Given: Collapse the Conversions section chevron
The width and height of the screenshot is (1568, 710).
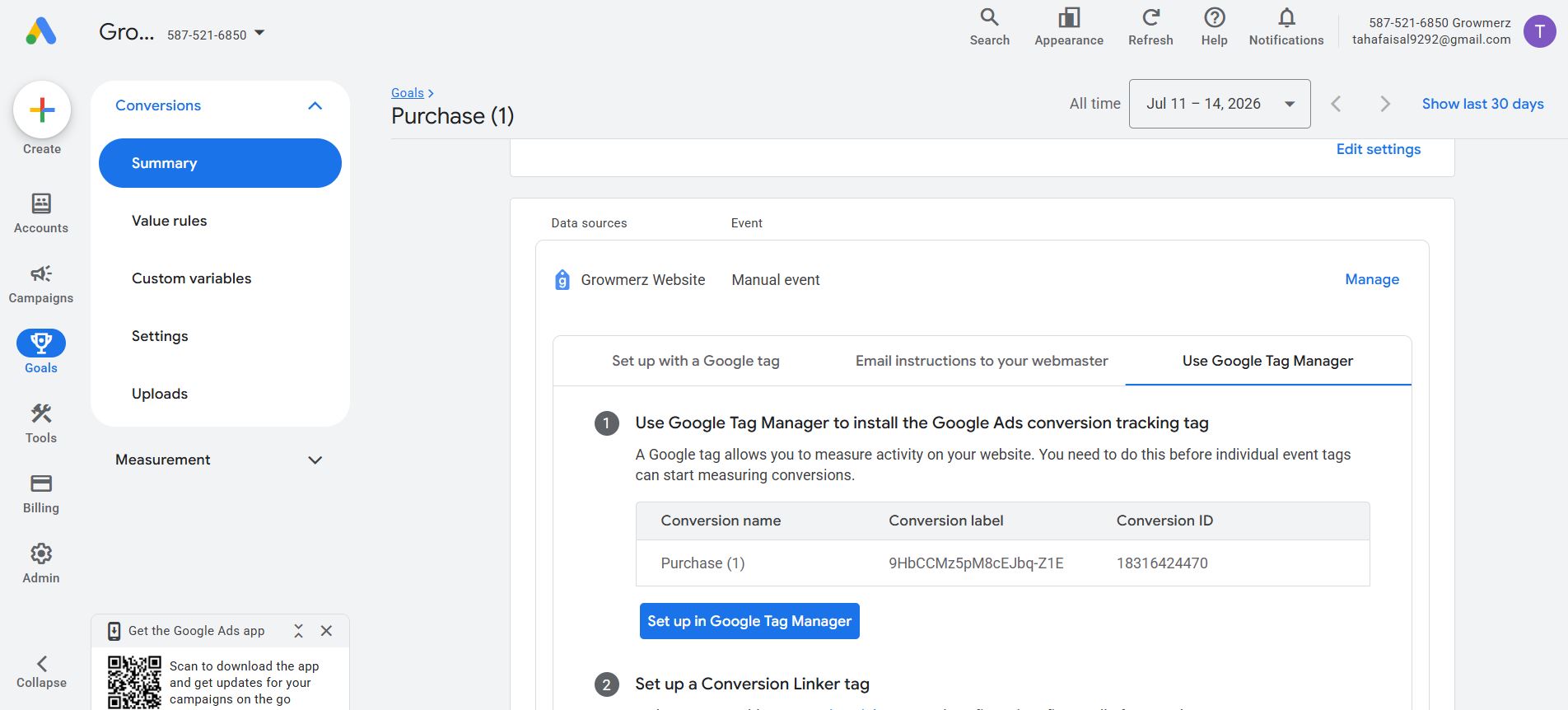Looking at the screenshot, I should coord(315,105).
